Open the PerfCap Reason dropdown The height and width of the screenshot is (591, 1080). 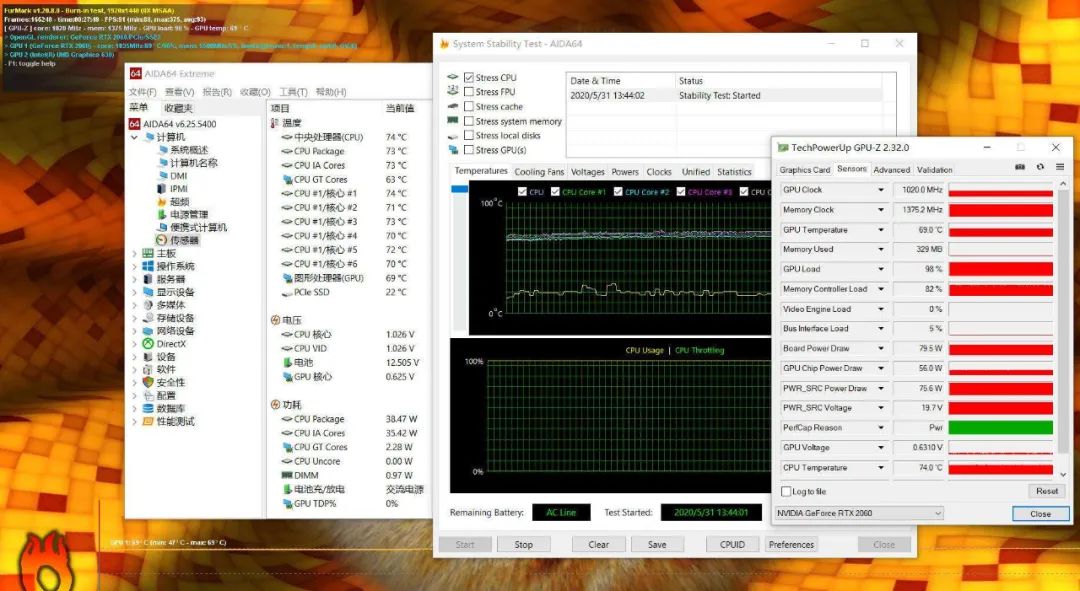point(880,427)
